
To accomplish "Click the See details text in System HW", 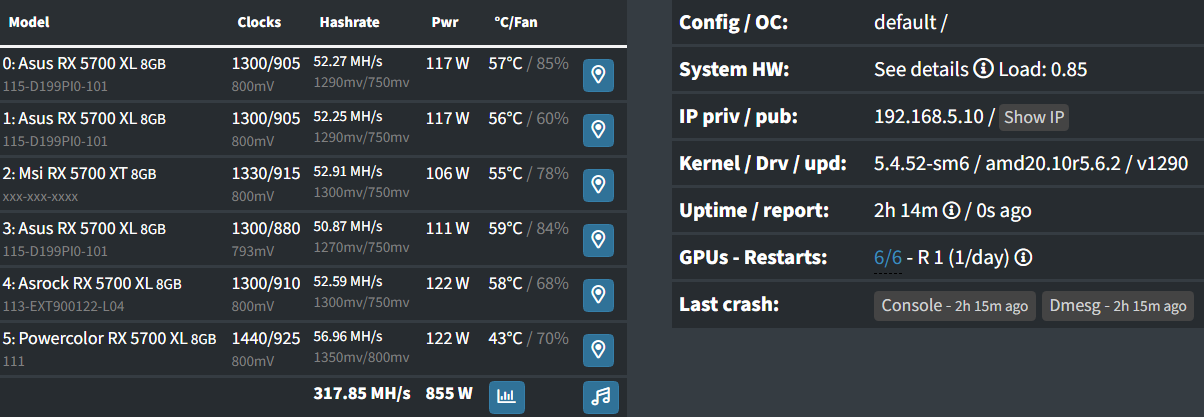I will point(921,70).
